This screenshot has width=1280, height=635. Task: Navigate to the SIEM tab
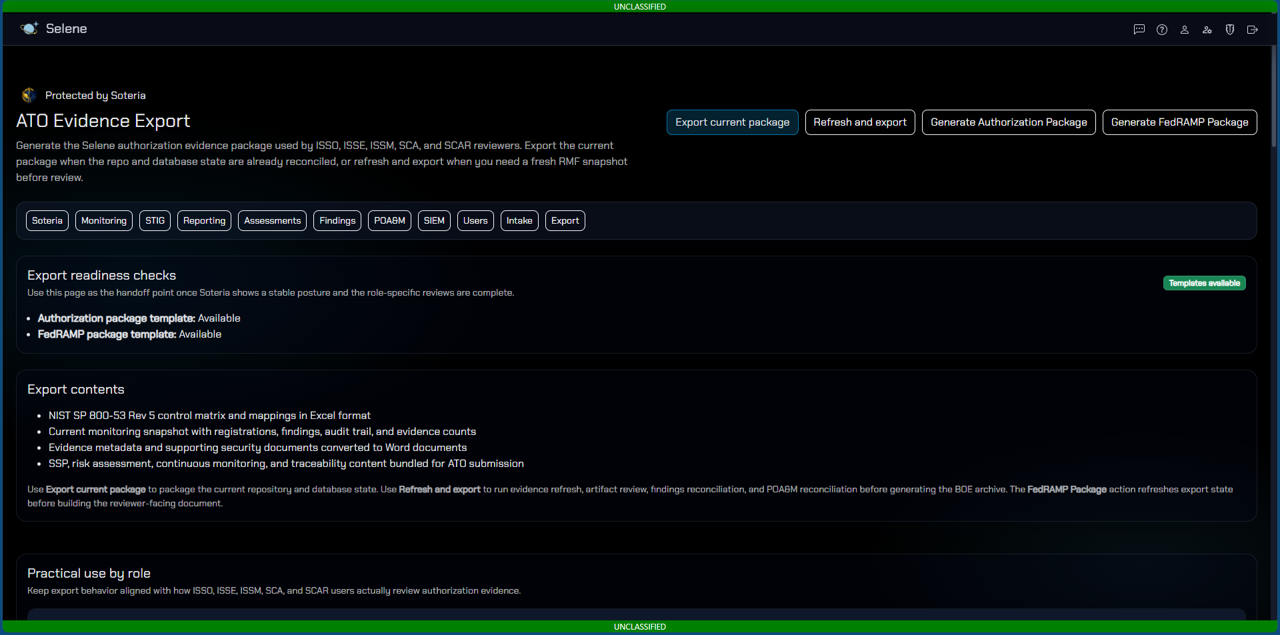pos(434,221)
